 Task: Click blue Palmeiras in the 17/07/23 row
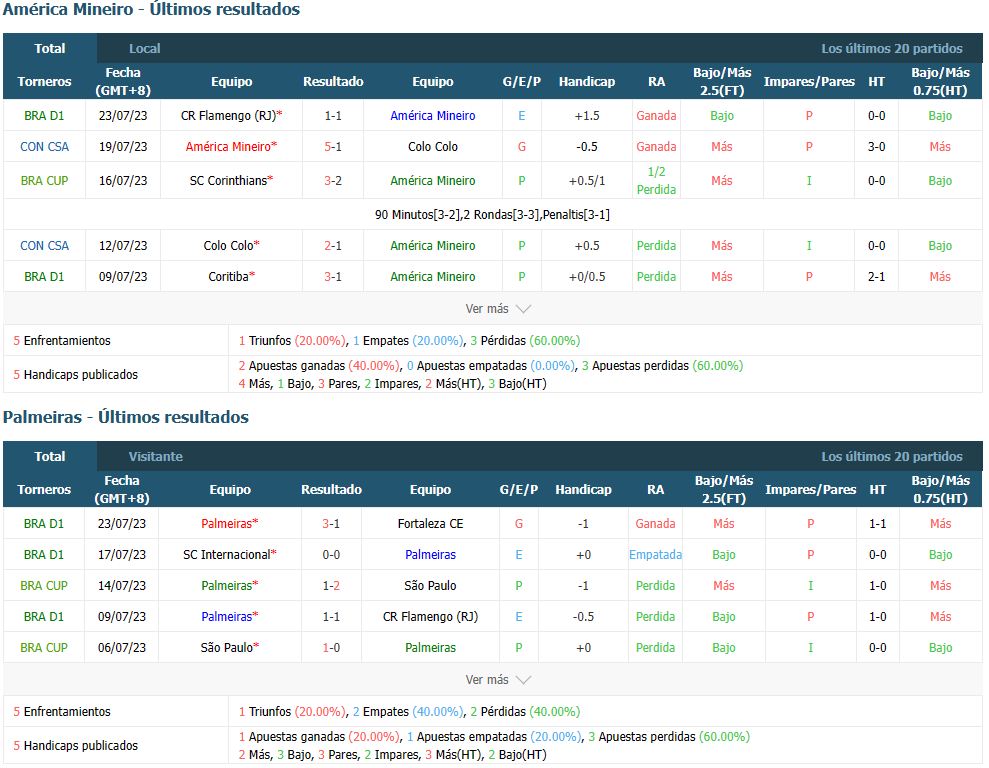(430, 554)
